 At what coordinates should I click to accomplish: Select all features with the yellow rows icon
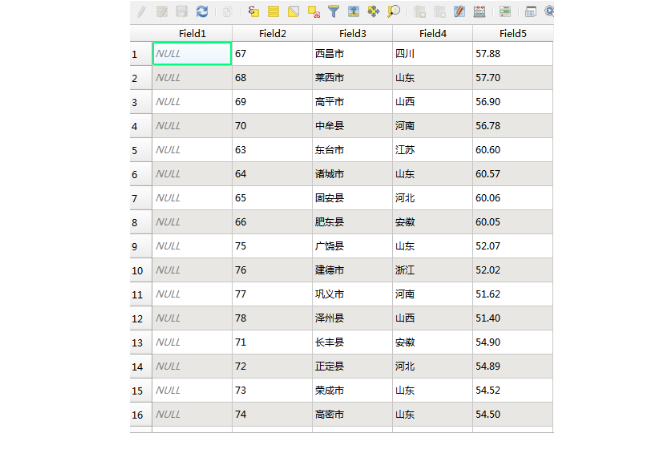tap(273, 12)
